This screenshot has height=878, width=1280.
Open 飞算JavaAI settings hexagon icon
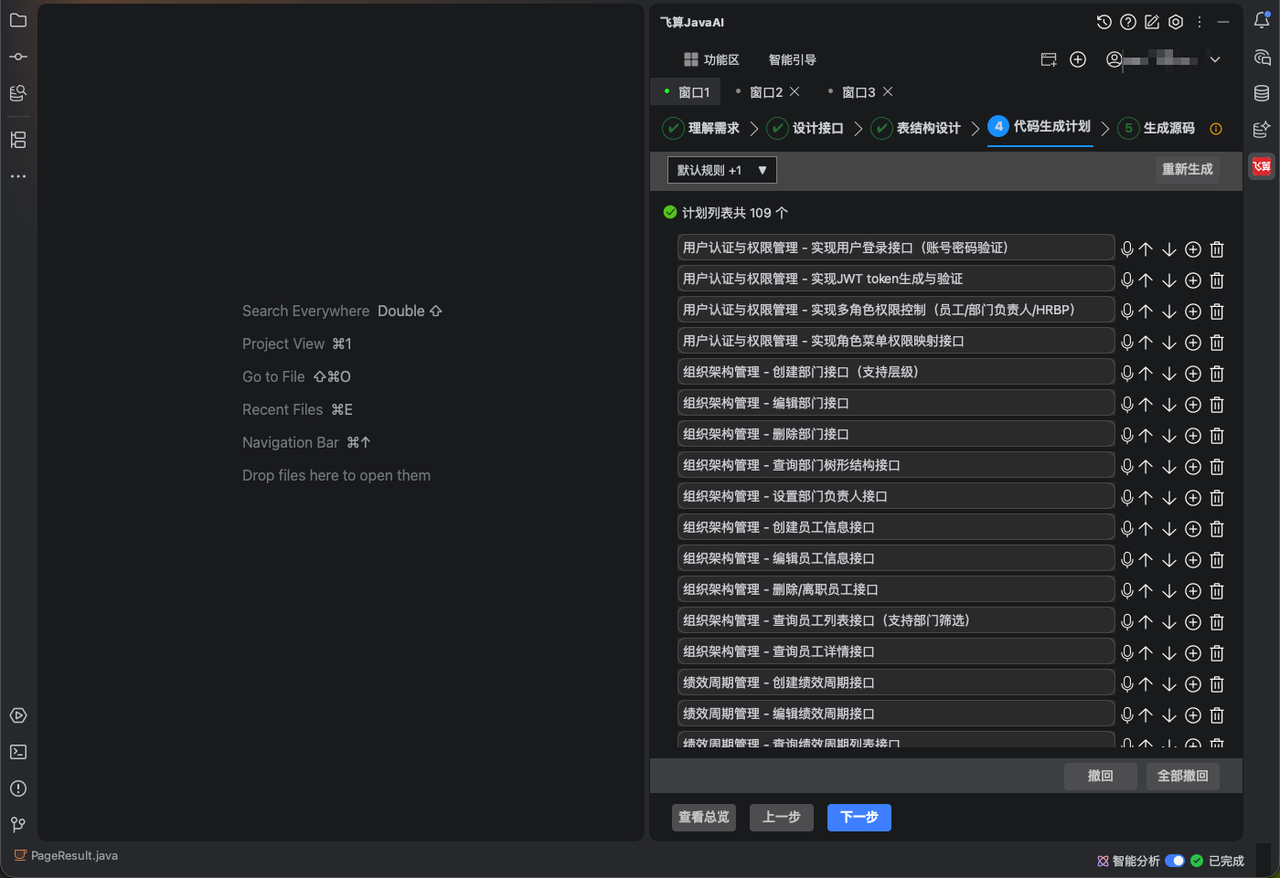[1176, 22]
